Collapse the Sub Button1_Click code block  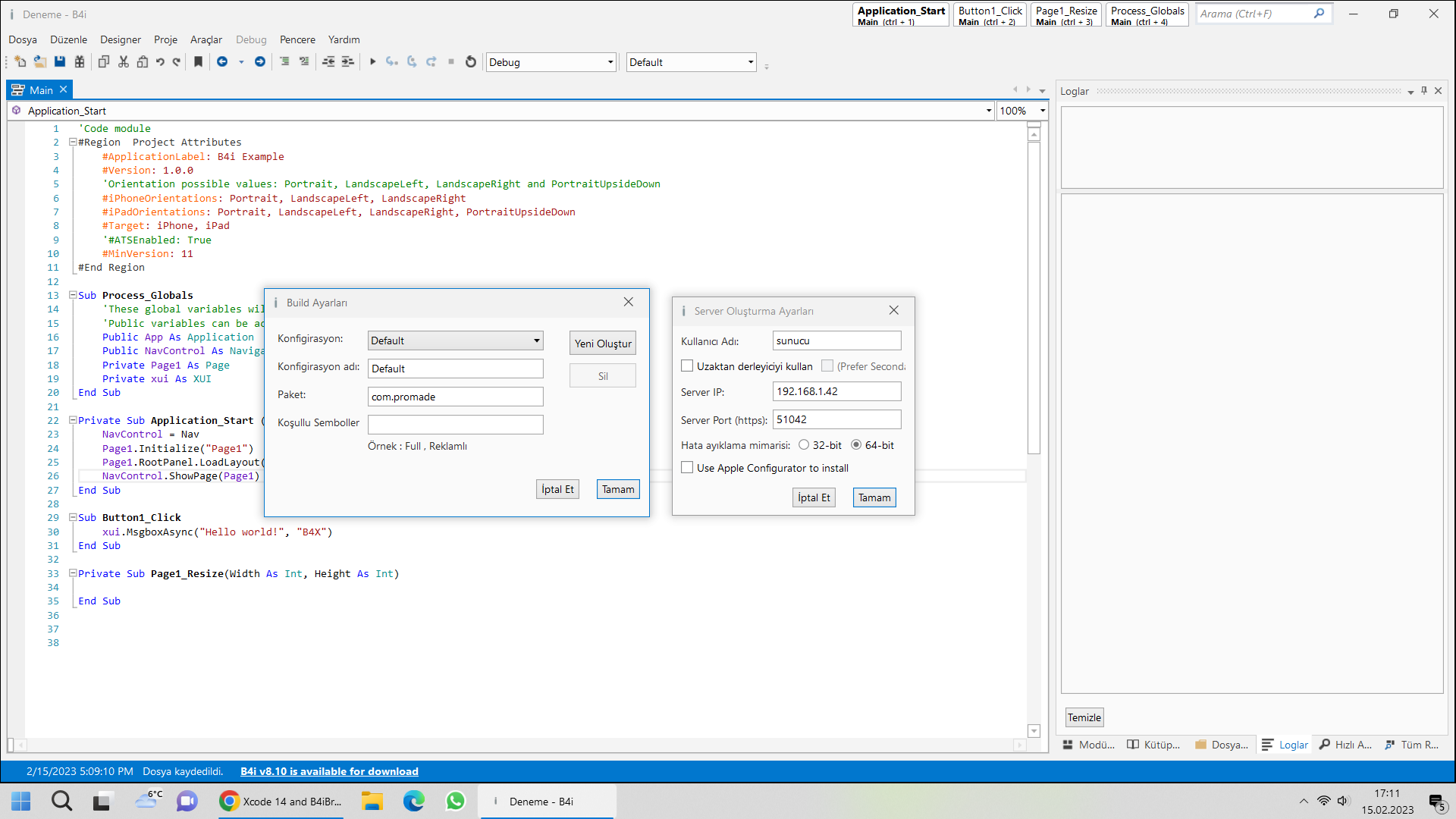[x=73, y=517]
